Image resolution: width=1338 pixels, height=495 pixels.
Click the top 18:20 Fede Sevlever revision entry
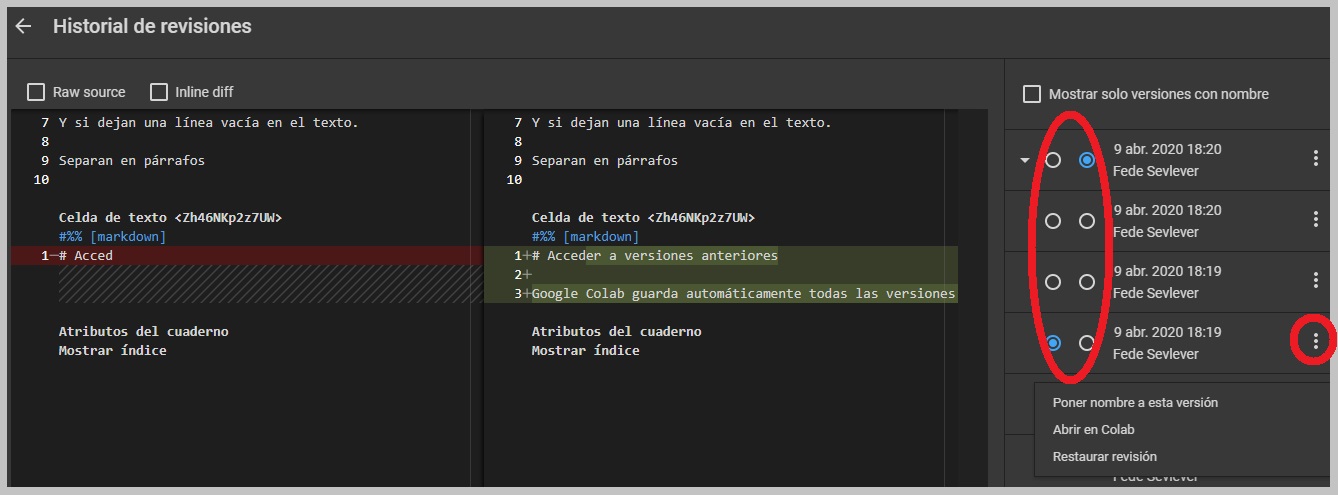[x=1167, y=160]
